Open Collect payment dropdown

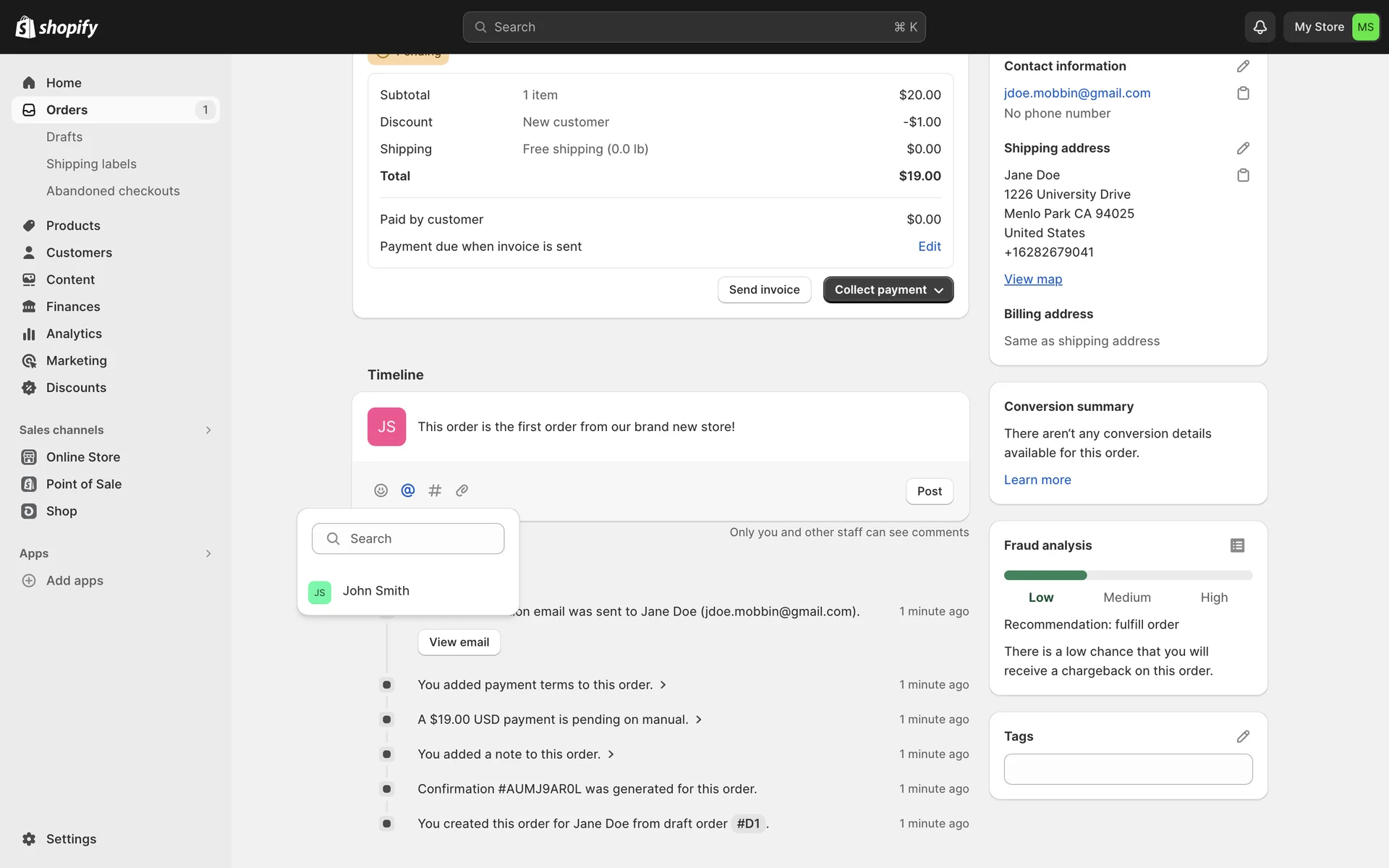[x=888, y=289]
